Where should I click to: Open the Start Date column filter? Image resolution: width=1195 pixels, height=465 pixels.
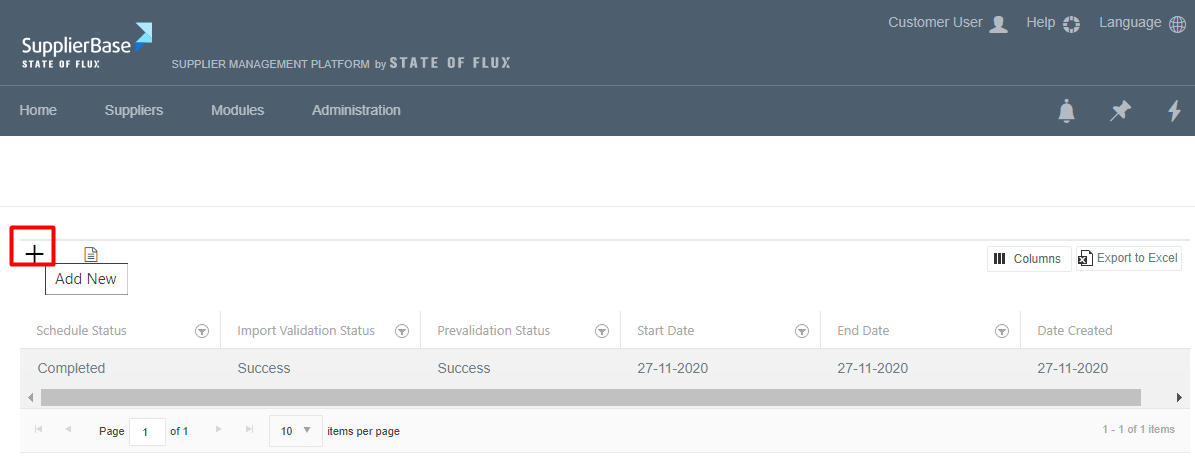801,331
